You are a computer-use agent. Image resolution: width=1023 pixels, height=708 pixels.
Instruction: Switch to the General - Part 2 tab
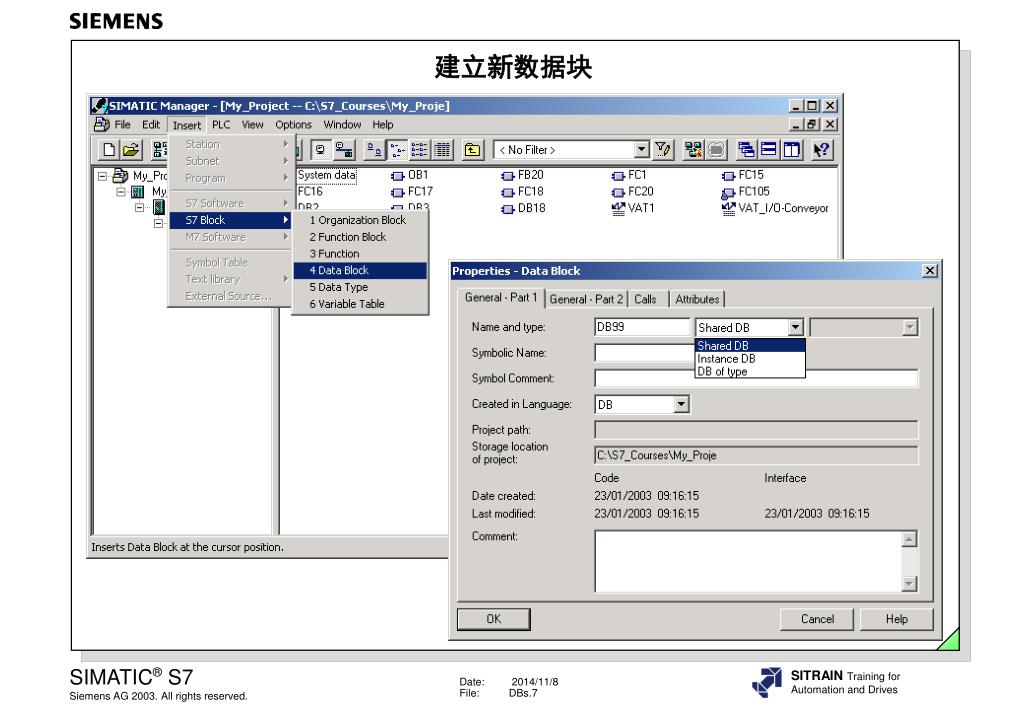click(586, 299)
